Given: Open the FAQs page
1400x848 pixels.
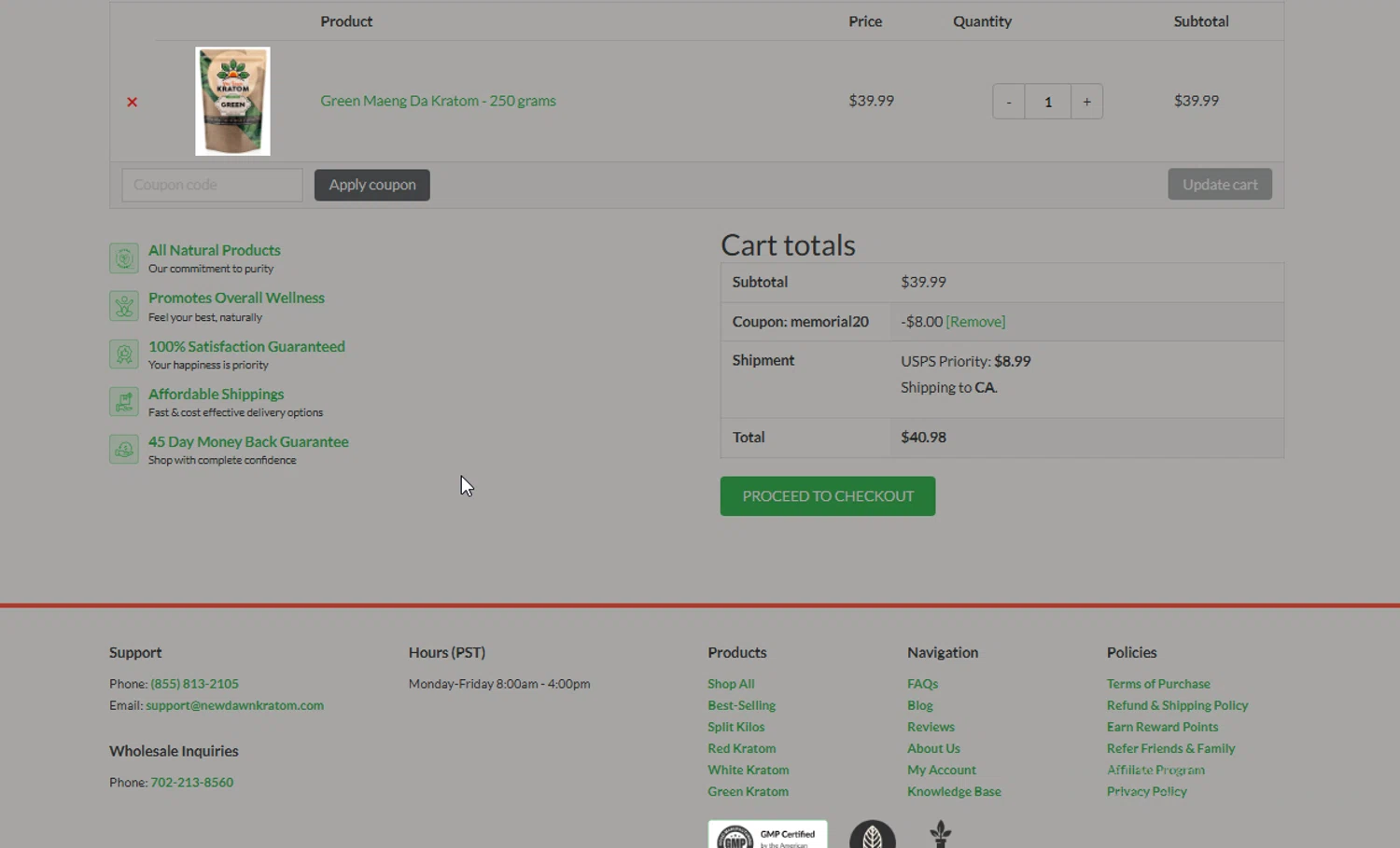Looking at the screenshot, I should click(x=922, y=684).
